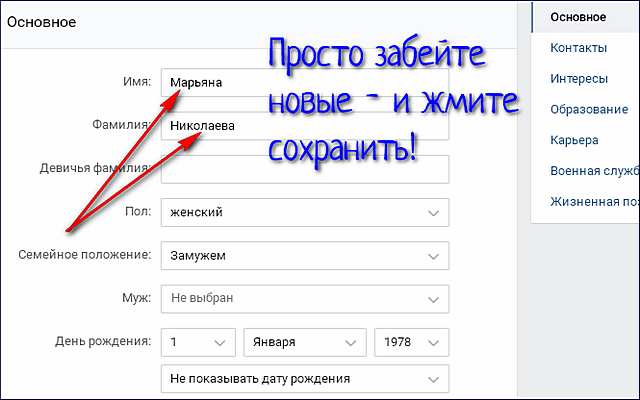This screenshot has height=400, width=640.
Task: Click the Фамилия field containing Николаева
Action: (x=304, y=126)
